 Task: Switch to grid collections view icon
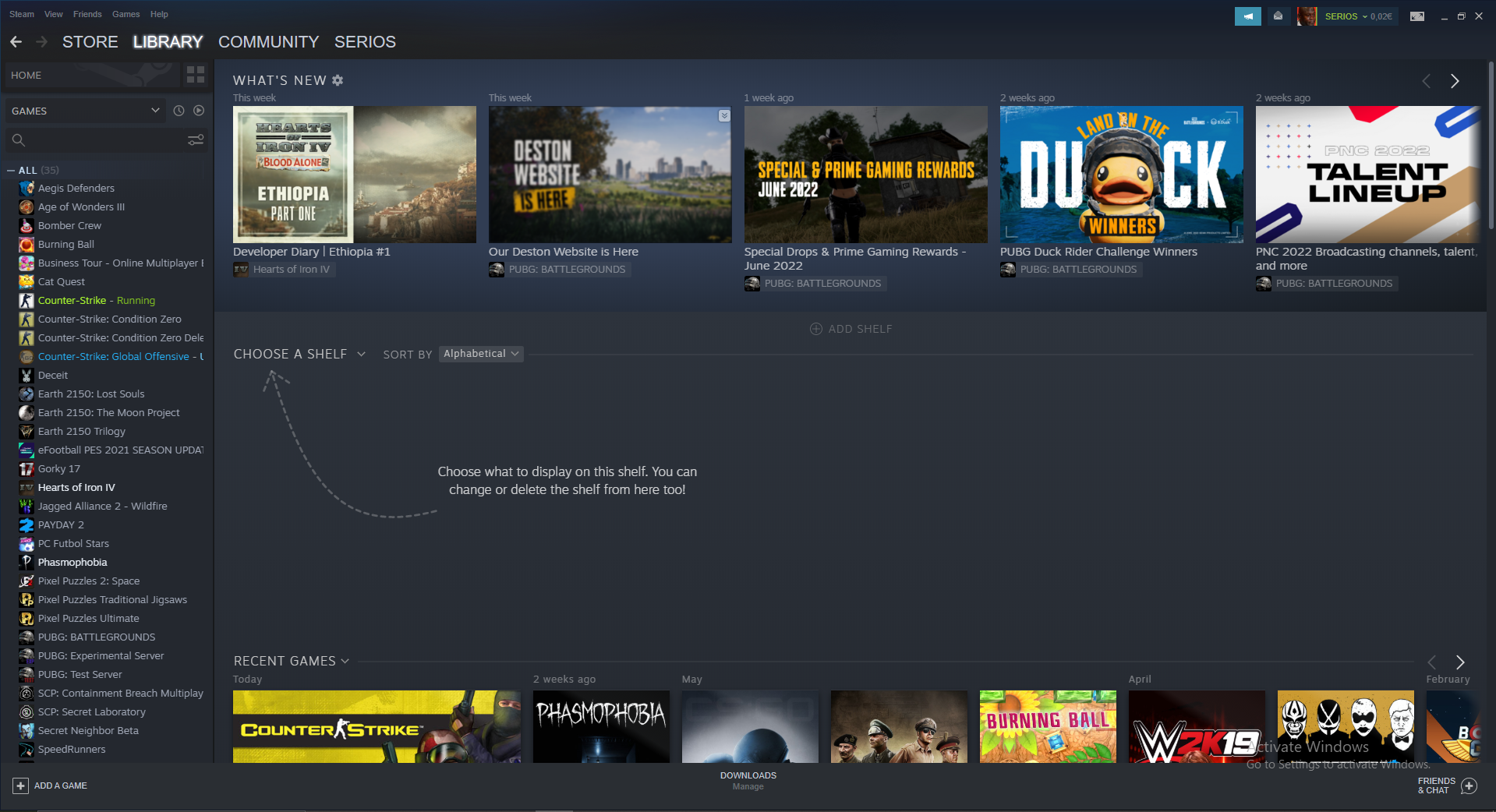[x=196, y=75]
